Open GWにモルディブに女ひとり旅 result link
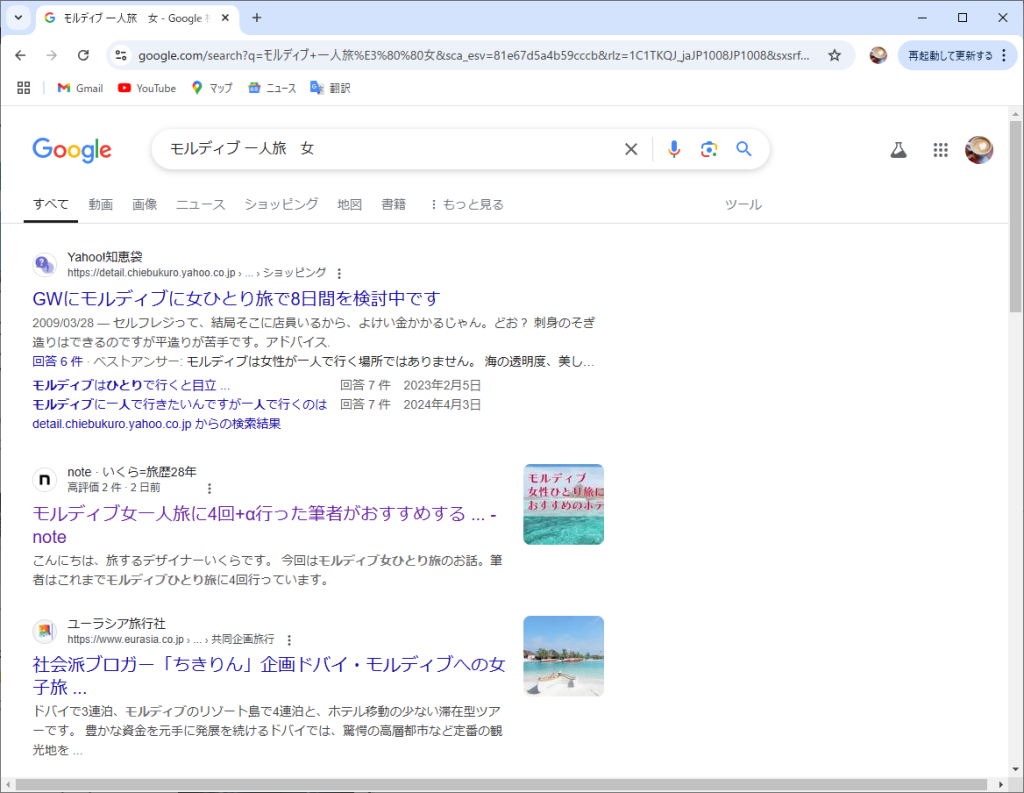 [x=236, y=298]
